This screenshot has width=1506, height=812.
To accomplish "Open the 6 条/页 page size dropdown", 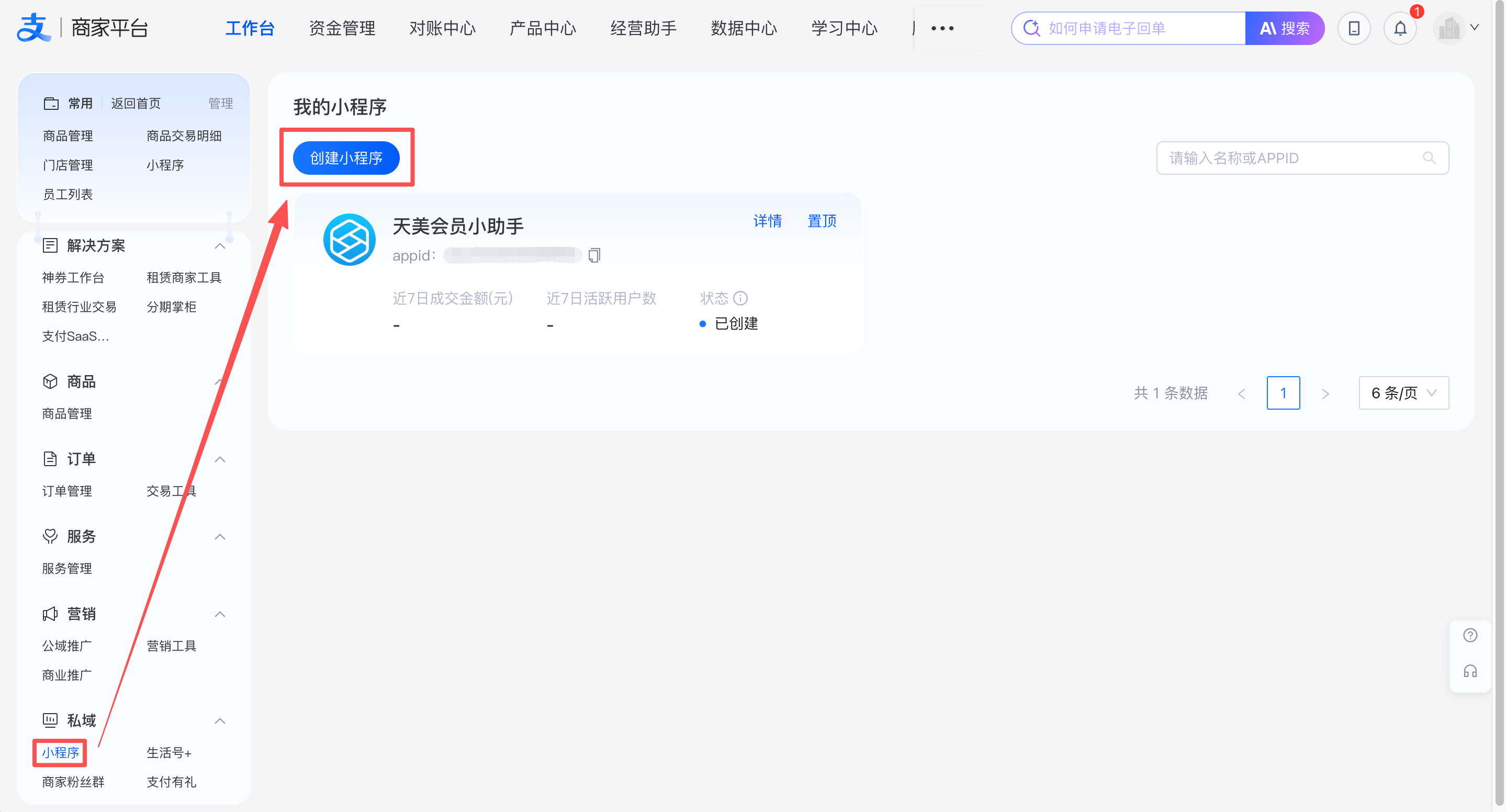I will click(x=1403, y=393).
